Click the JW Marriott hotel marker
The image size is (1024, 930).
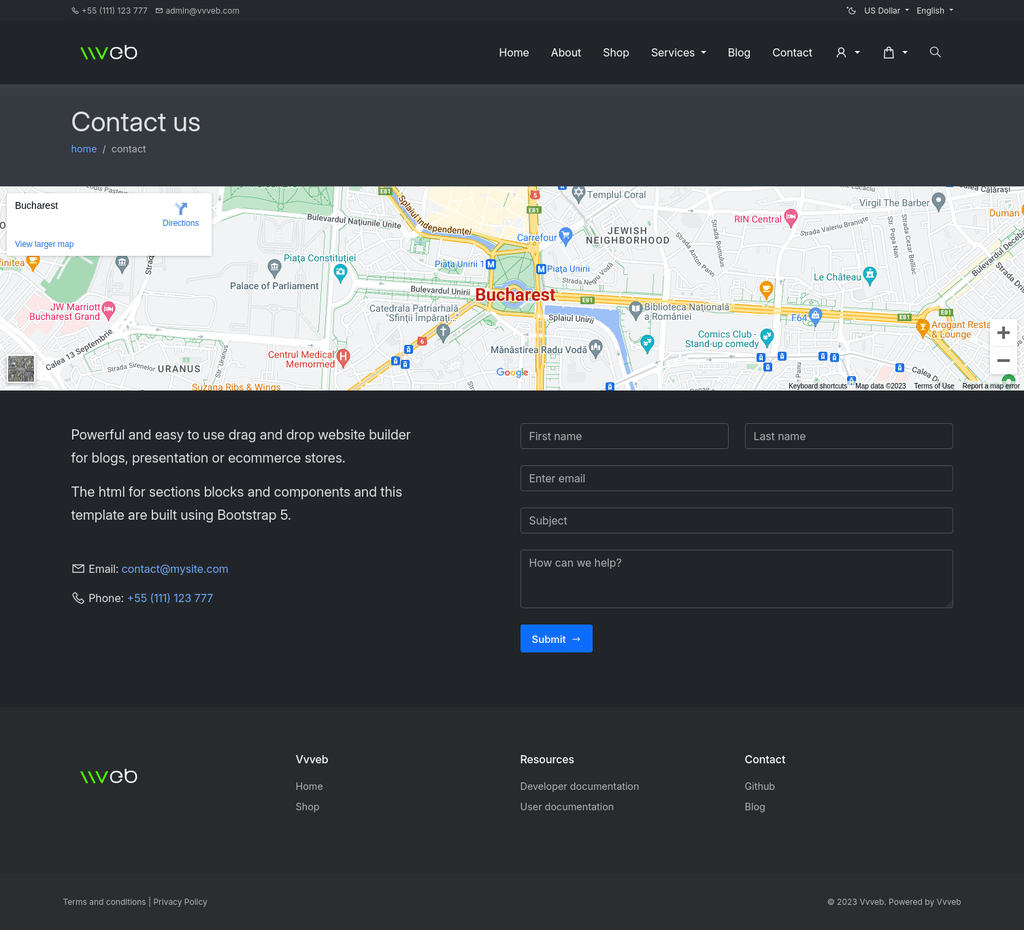click(x=108, y=310)
